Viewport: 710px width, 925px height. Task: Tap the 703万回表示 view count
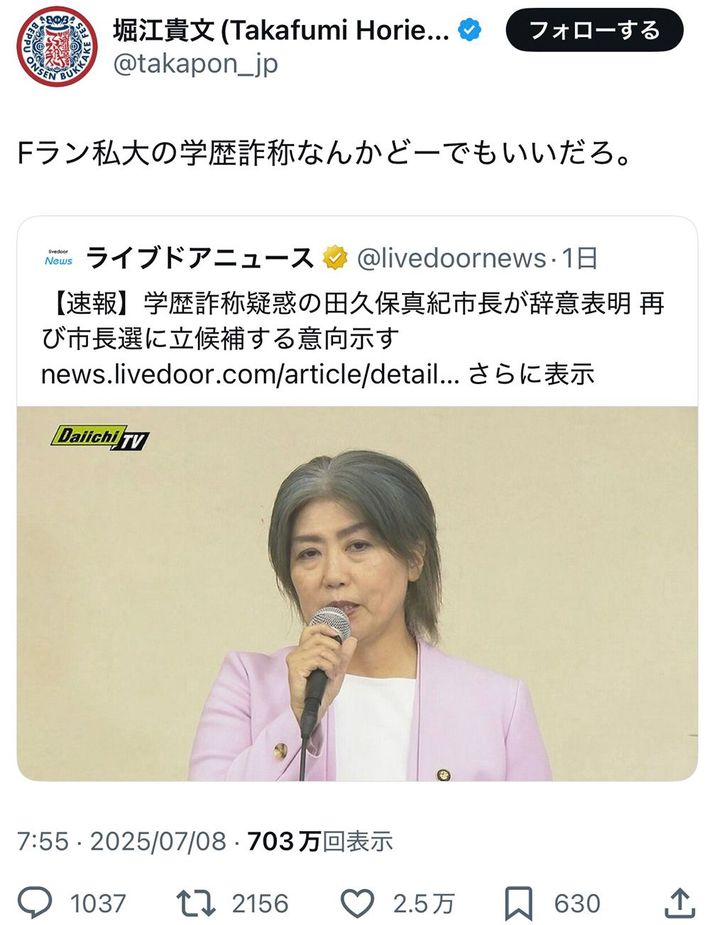tap(320, 841)
